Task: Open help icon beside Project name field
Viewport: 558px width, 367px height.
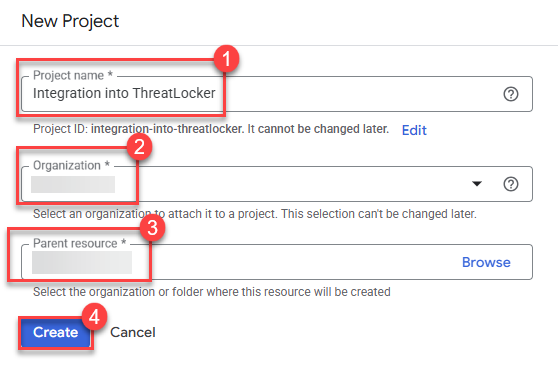Action: [x=511, y=94]
